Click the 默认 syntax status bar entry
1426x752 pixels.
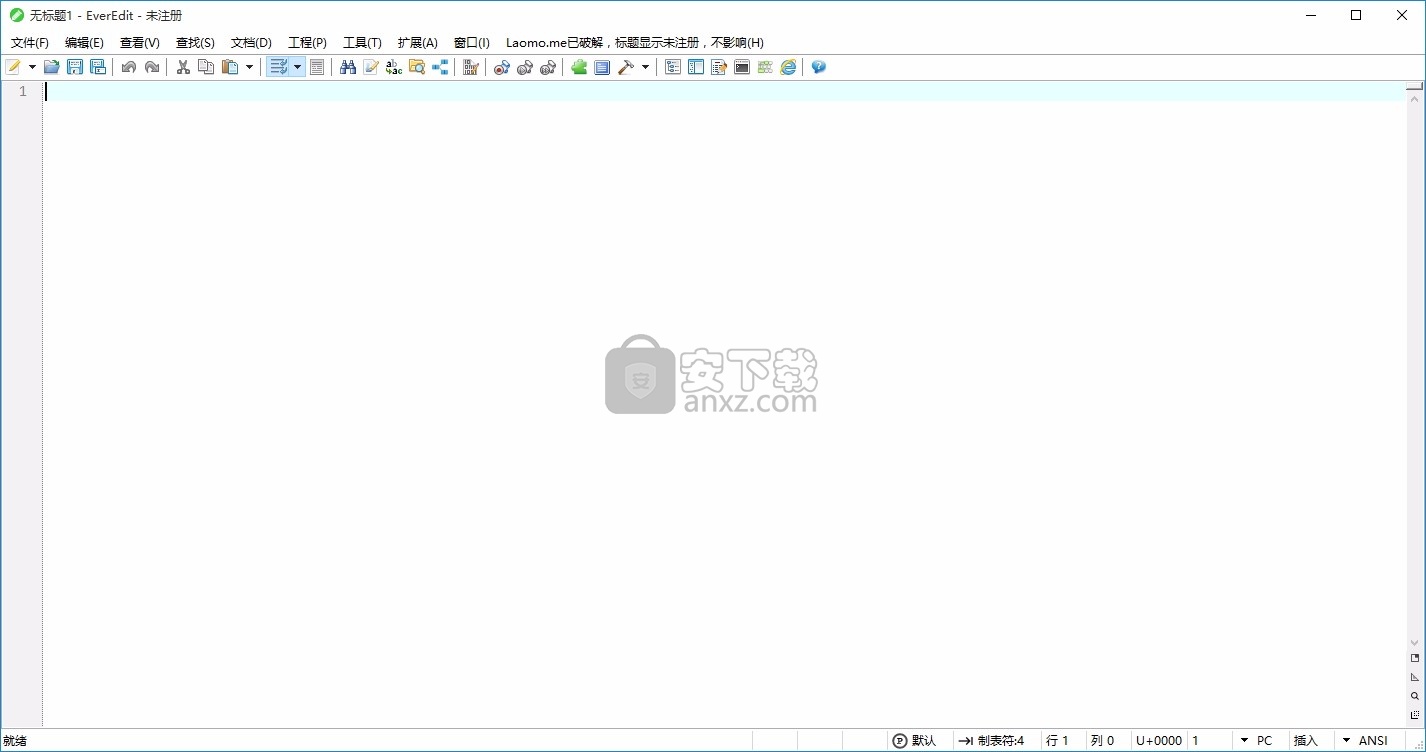coord(914,741)
